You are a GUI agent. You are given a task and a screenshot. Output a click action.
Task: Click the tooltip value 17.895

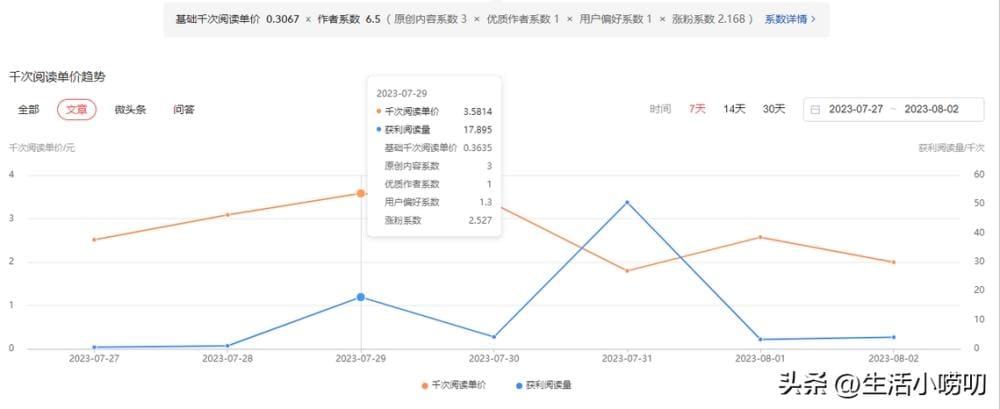click(x=478, y=130)
